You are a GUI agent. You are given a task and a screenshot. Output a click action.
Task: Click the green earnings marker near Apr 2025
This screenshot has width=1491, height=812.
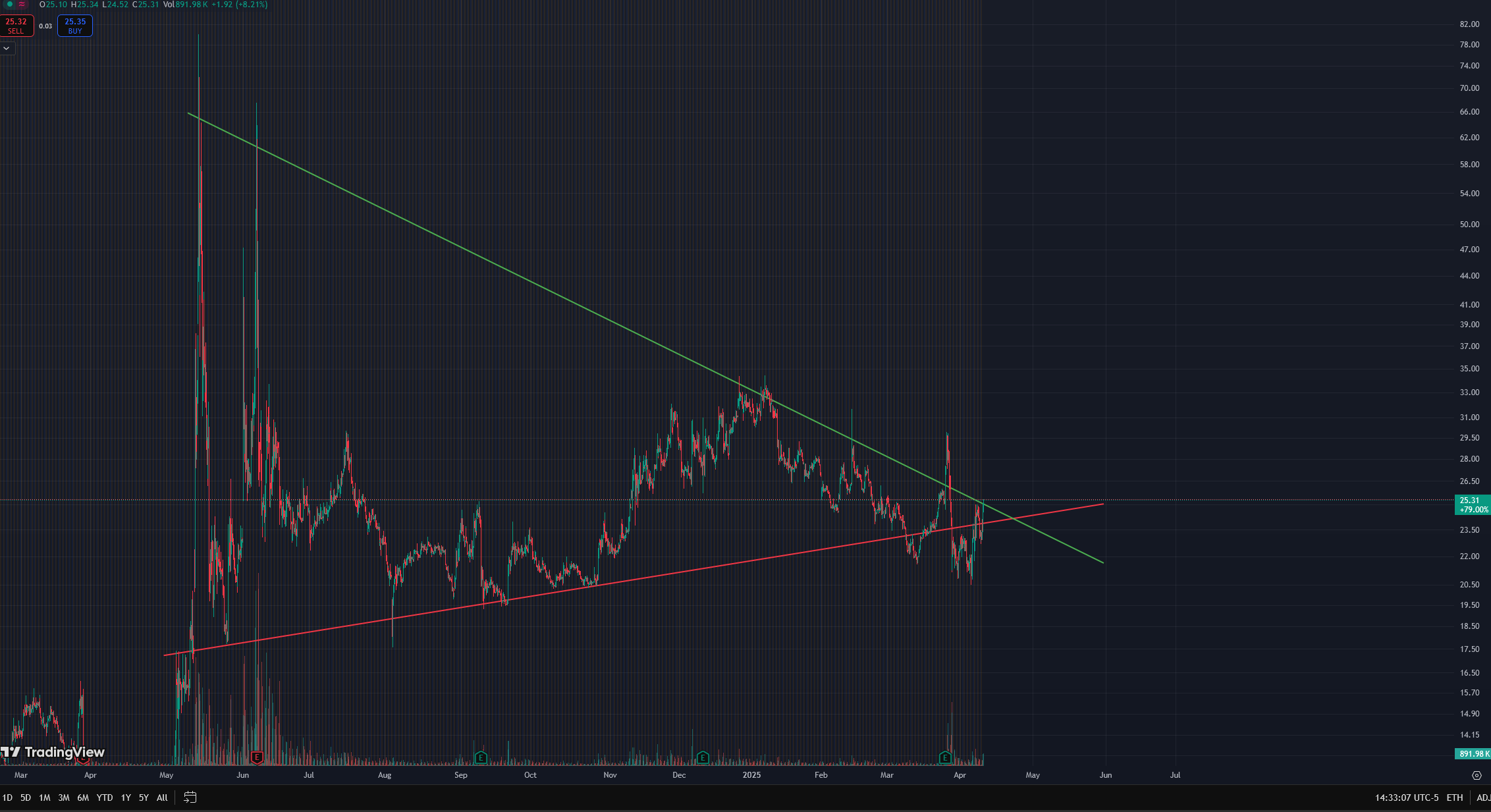(x=946, y=757)
